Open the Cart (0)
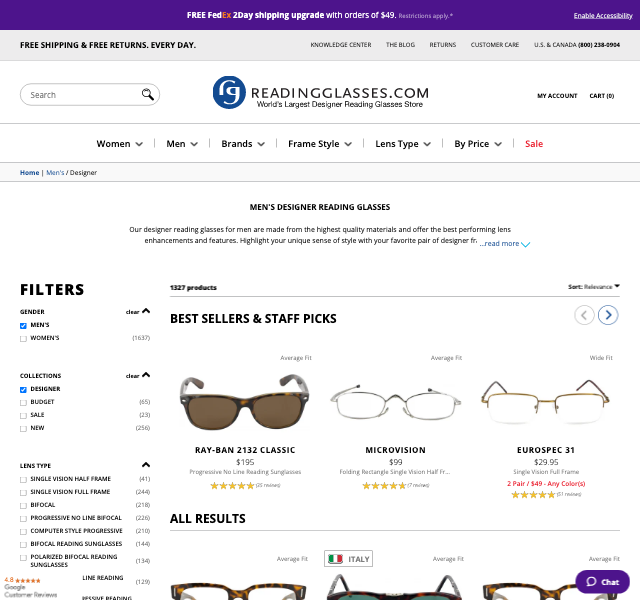The height and width of the screenshot is (600, 640). coord(602,96)
